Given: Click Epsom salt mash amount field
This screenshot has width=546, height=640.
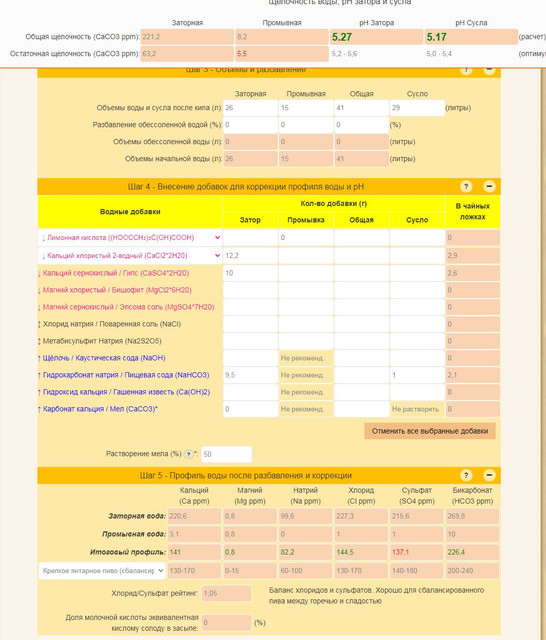Looking at the screenshot, I should click(x=250, y=307).
